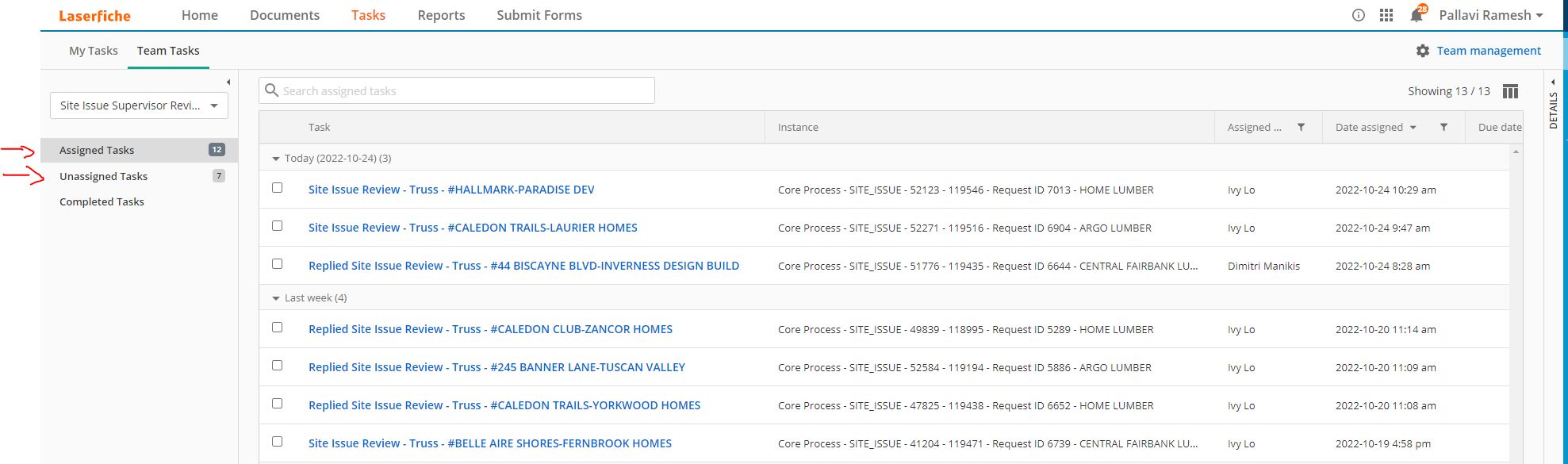Open the Reports menu
The width and height of the screenshot is (1568, 464).
(441, 15)
